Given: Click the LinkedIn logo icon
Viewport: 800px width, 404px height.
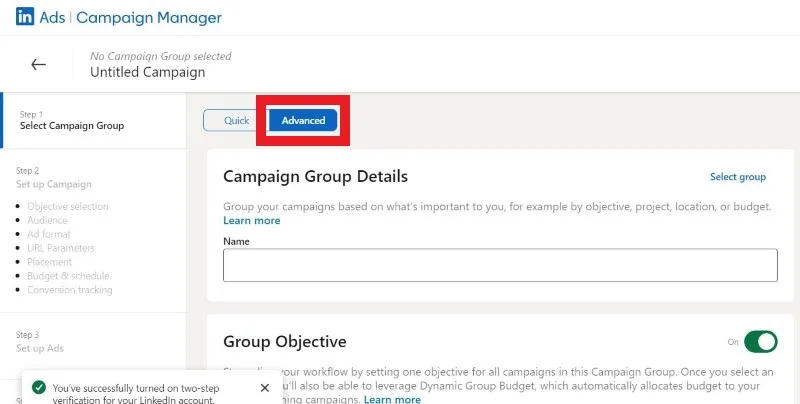Looking at the screenshot, I should click(x=24, y=17).
